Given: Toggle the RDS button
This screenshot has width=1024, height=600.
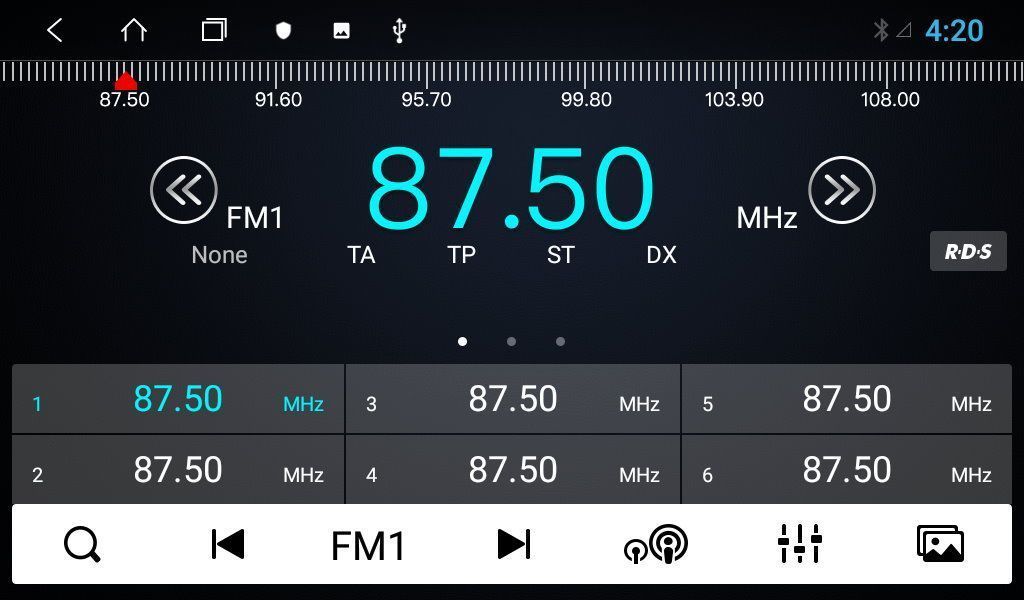Looking at the screenshot, I should tap(967, 252).
